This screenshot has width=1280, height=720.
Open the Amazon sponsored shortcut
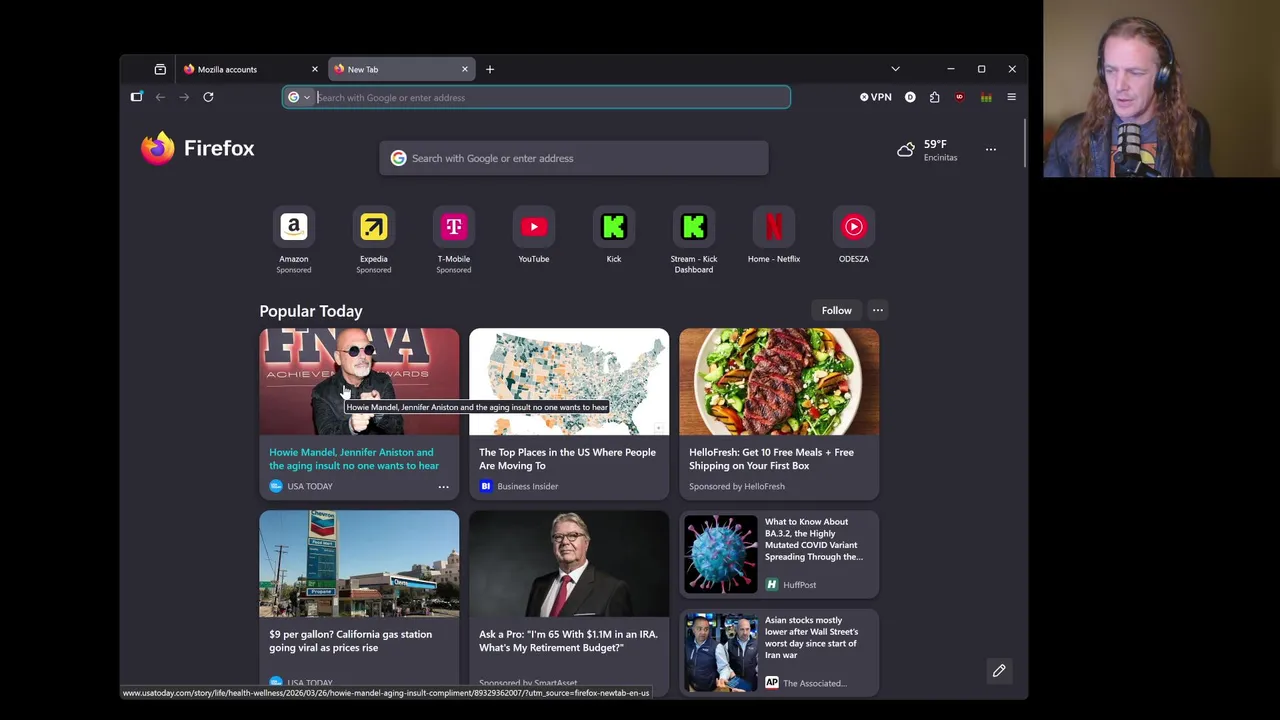pyautogui.click(x=294, y=240)
